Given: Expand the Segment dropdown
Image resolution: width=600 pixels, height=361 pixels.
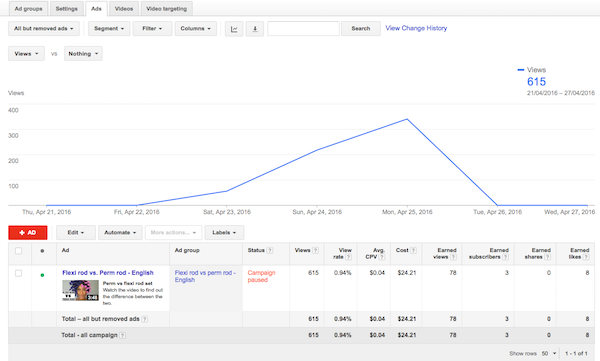Looking at the screenshot, I should [x=109, y=29].
